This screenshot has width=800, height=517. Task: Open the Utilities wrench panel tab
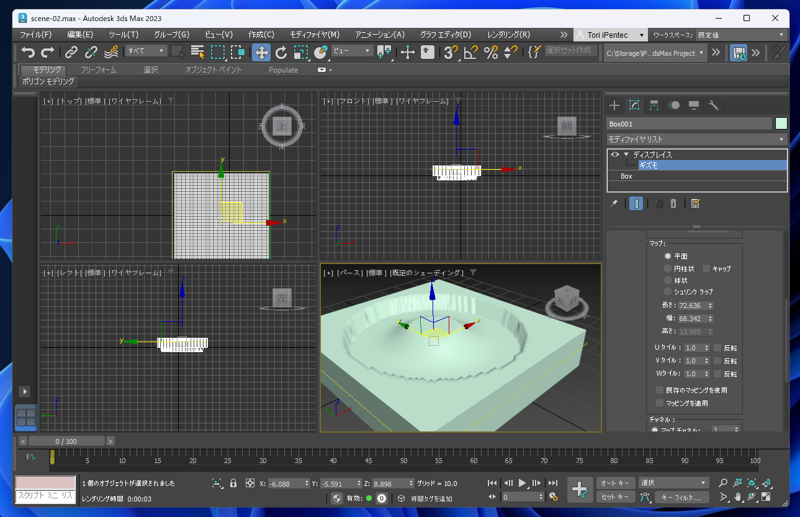[714, 105]
